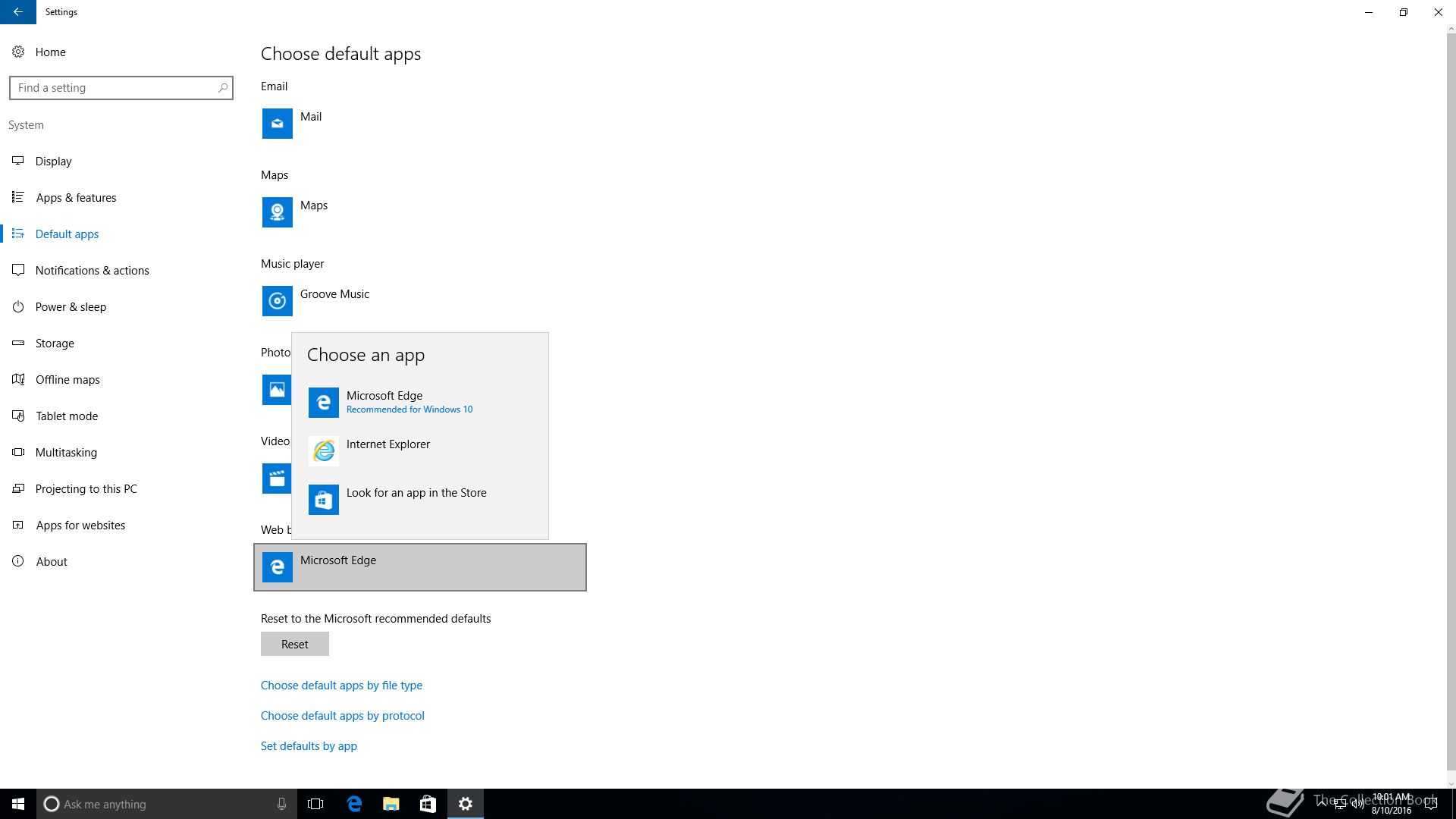Viewport: 1456px width, 819px height.
Task: Select Microsoft Edge in Choose an app popup
Action: tap(420, 403)
